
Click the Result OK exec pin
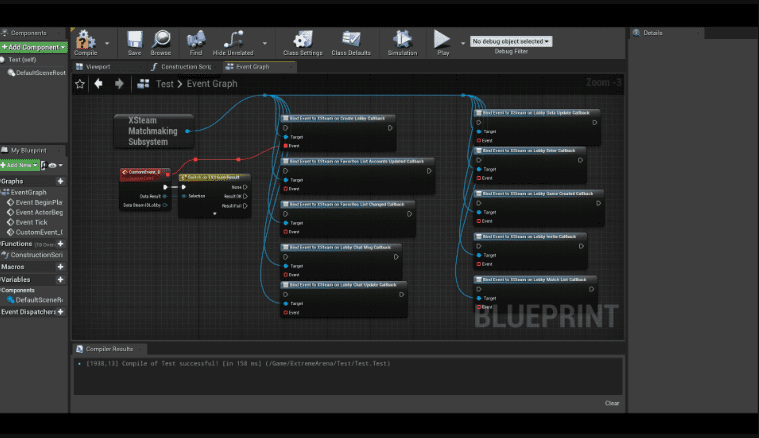245,196
